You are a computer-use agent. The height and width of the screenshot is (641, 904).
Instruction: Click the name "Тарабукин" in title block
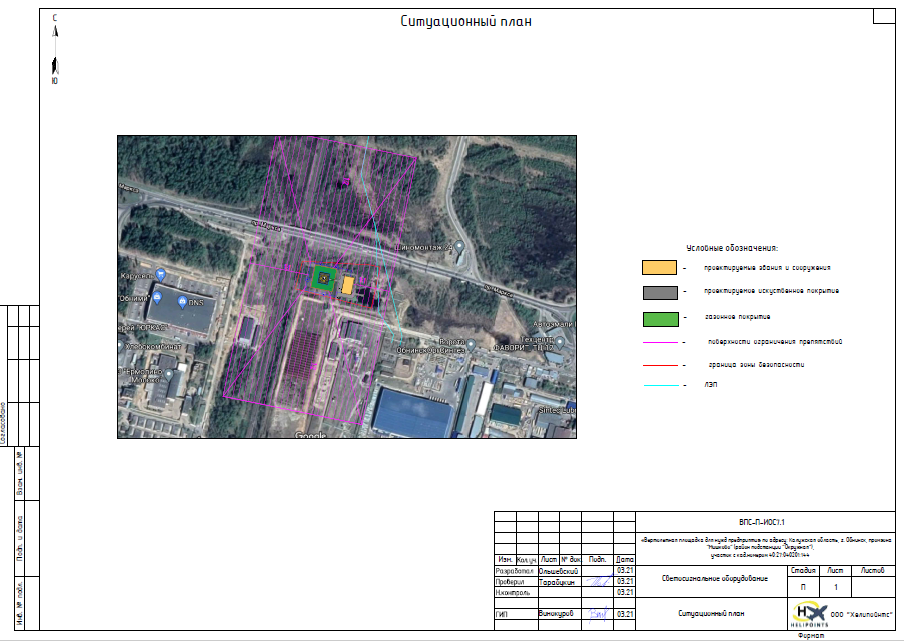pos(556,582)
